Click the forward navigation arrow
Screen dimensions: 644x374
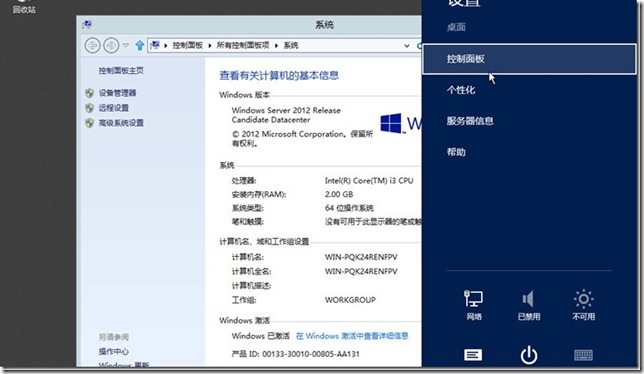111,45
